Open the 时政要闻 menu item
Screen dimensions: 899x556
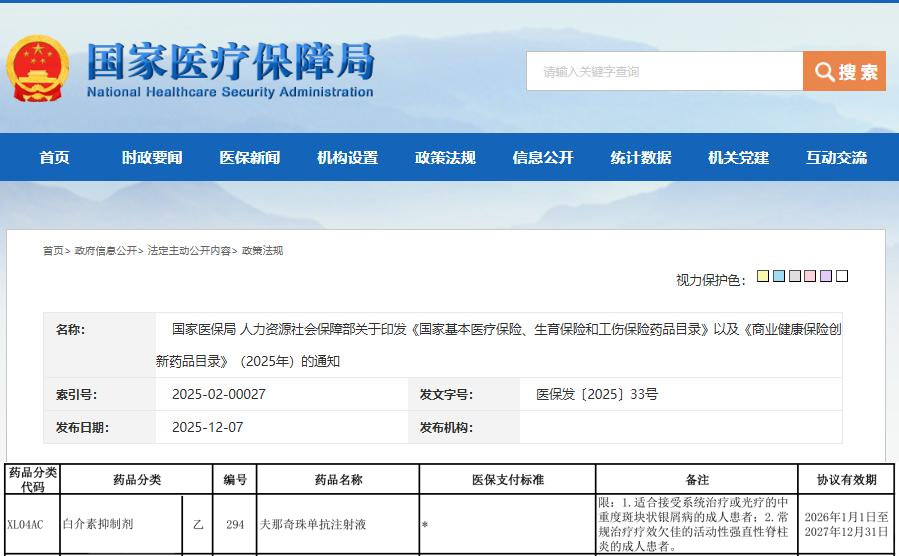pos(152,158)
